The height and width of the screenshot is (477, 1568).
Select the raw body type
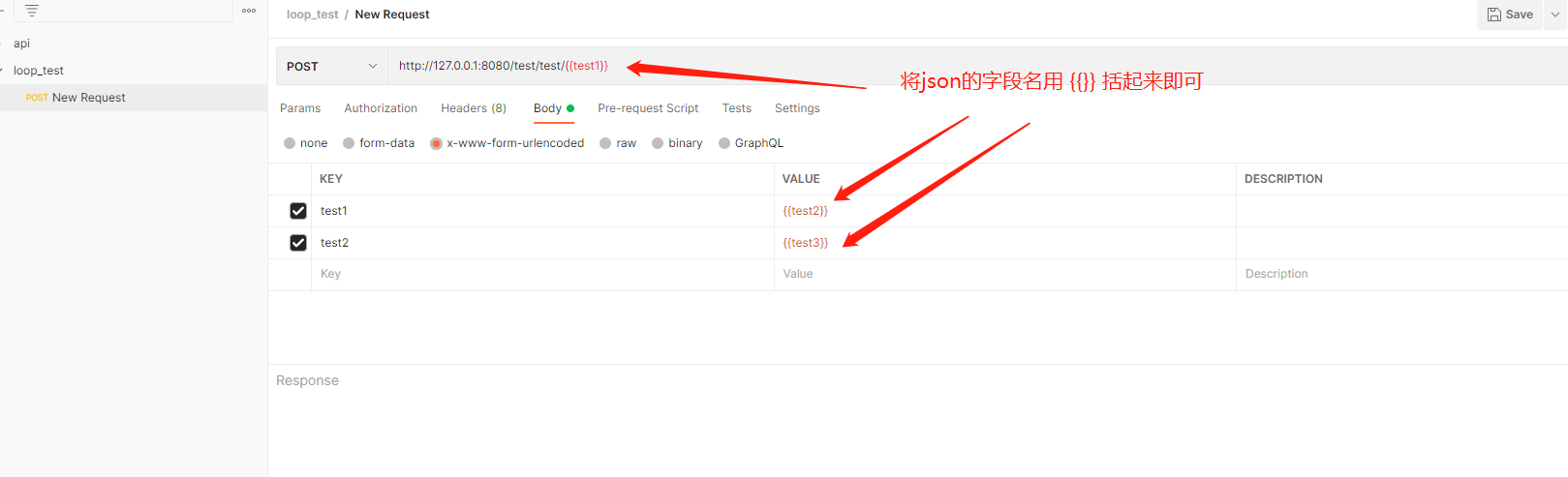click(605, 143)
